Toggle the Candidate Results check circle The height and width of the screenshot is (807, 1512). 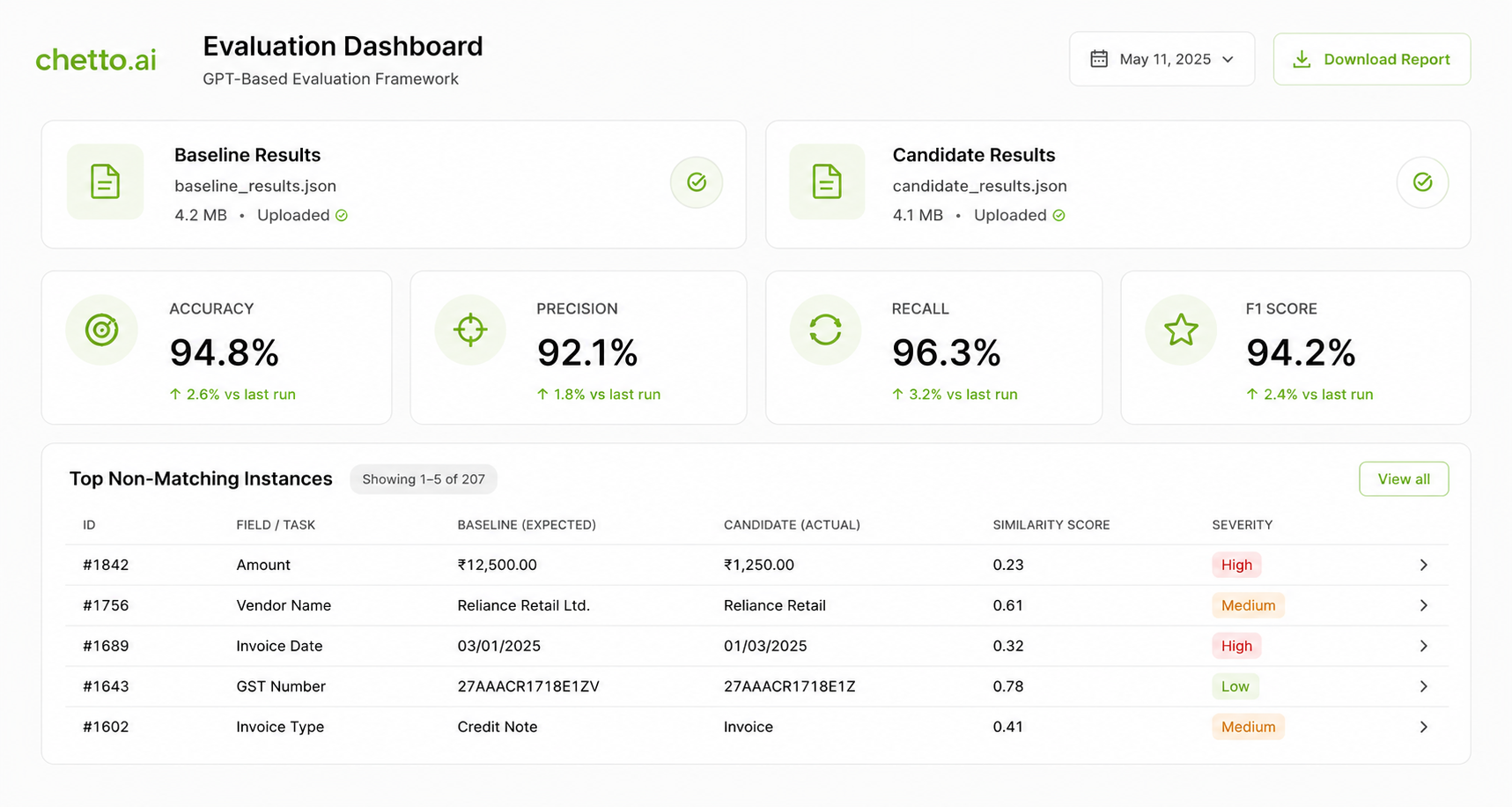1422,182
